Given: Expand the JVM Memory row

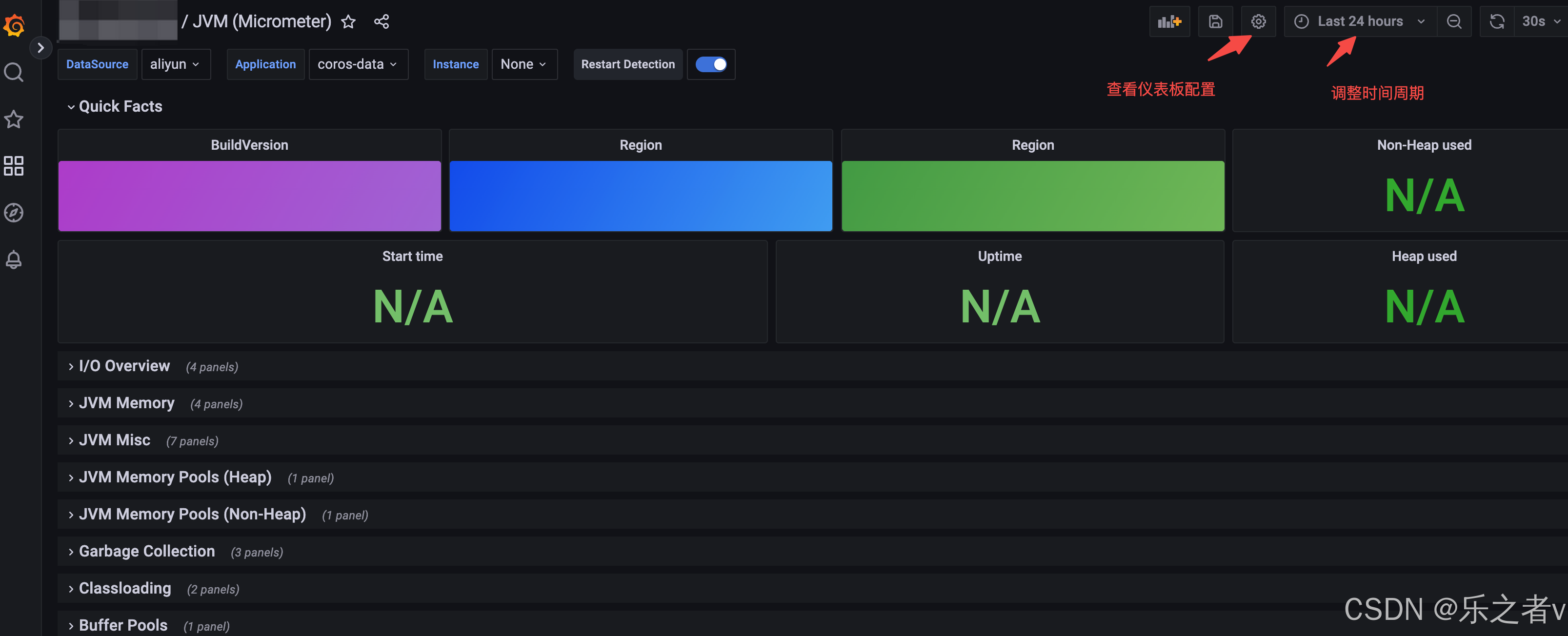Looking at the screenshot, I should point(127,403).
